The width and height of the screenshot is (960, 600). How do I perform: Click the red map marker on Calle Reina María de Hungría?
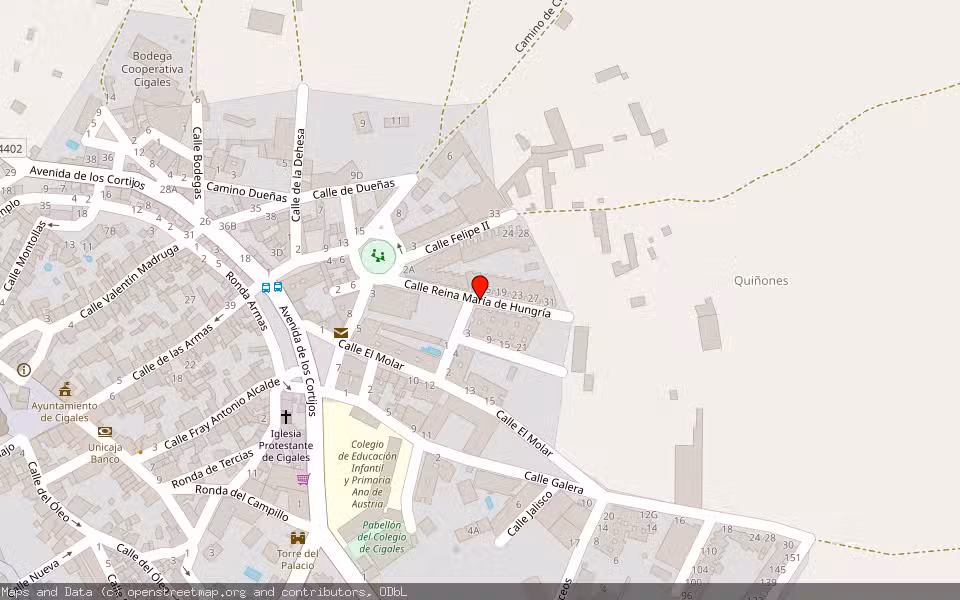[482, 284]
